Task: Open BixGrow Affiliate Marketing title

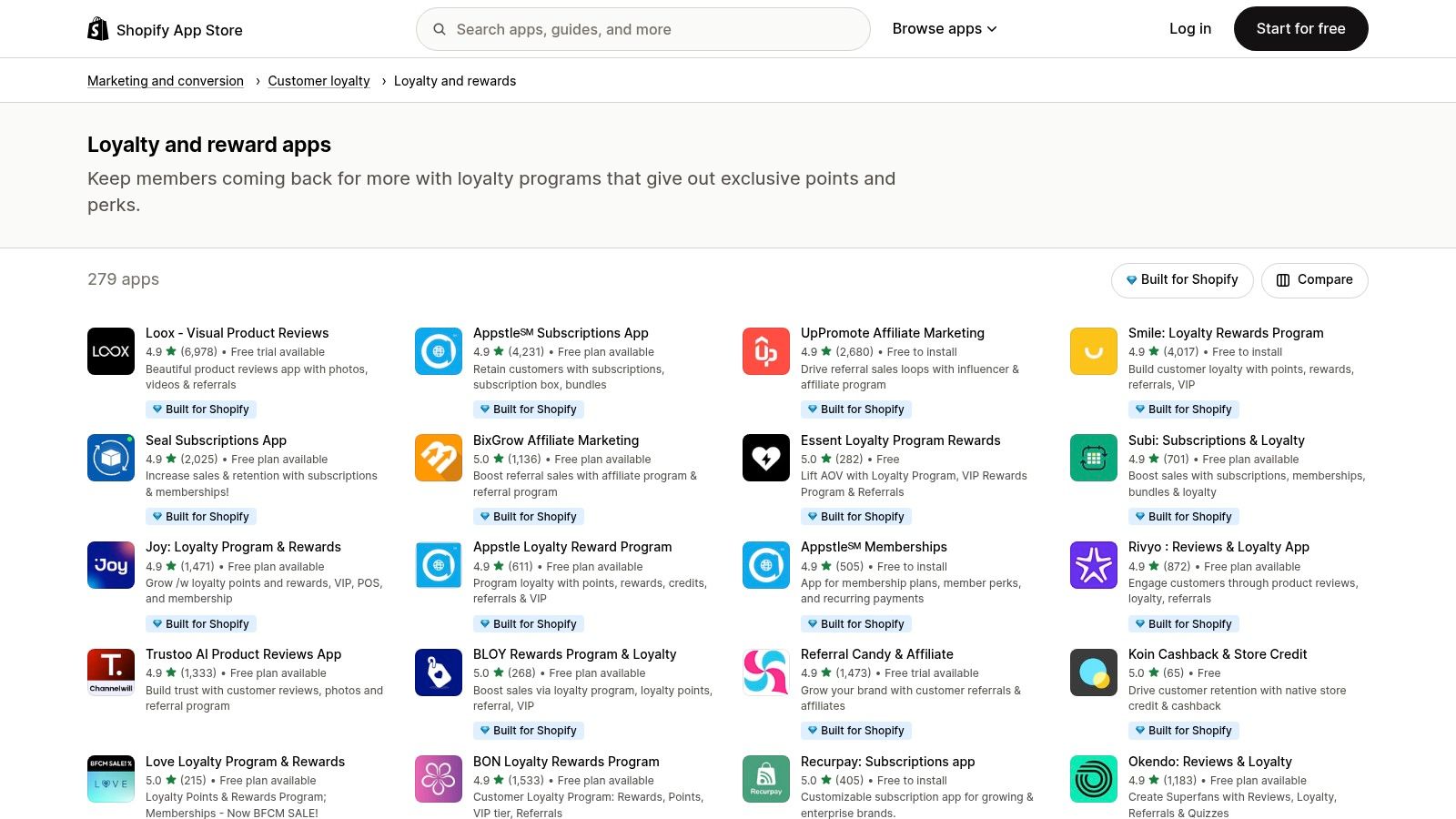Action: (x=556, y=440)
